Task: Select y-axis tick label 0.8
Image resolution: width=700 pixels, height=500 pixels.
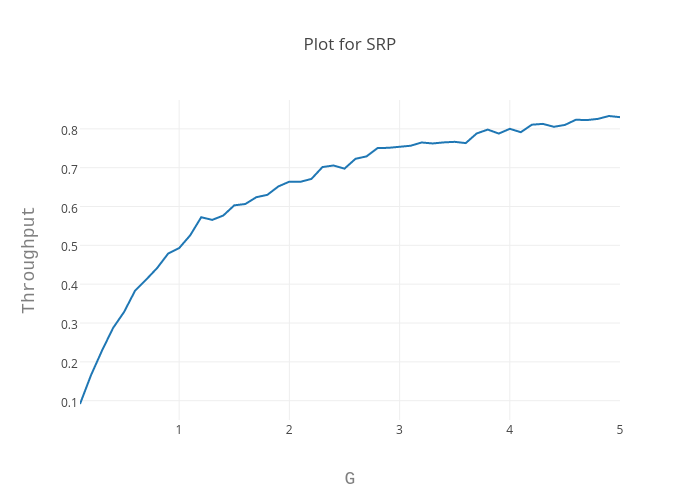Action: [69, 130]
